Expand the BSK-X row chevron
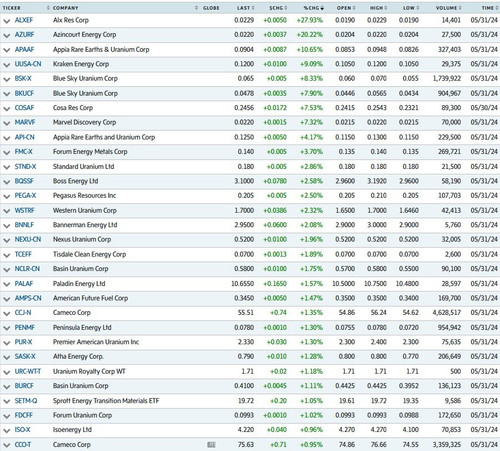 (6, 79)
